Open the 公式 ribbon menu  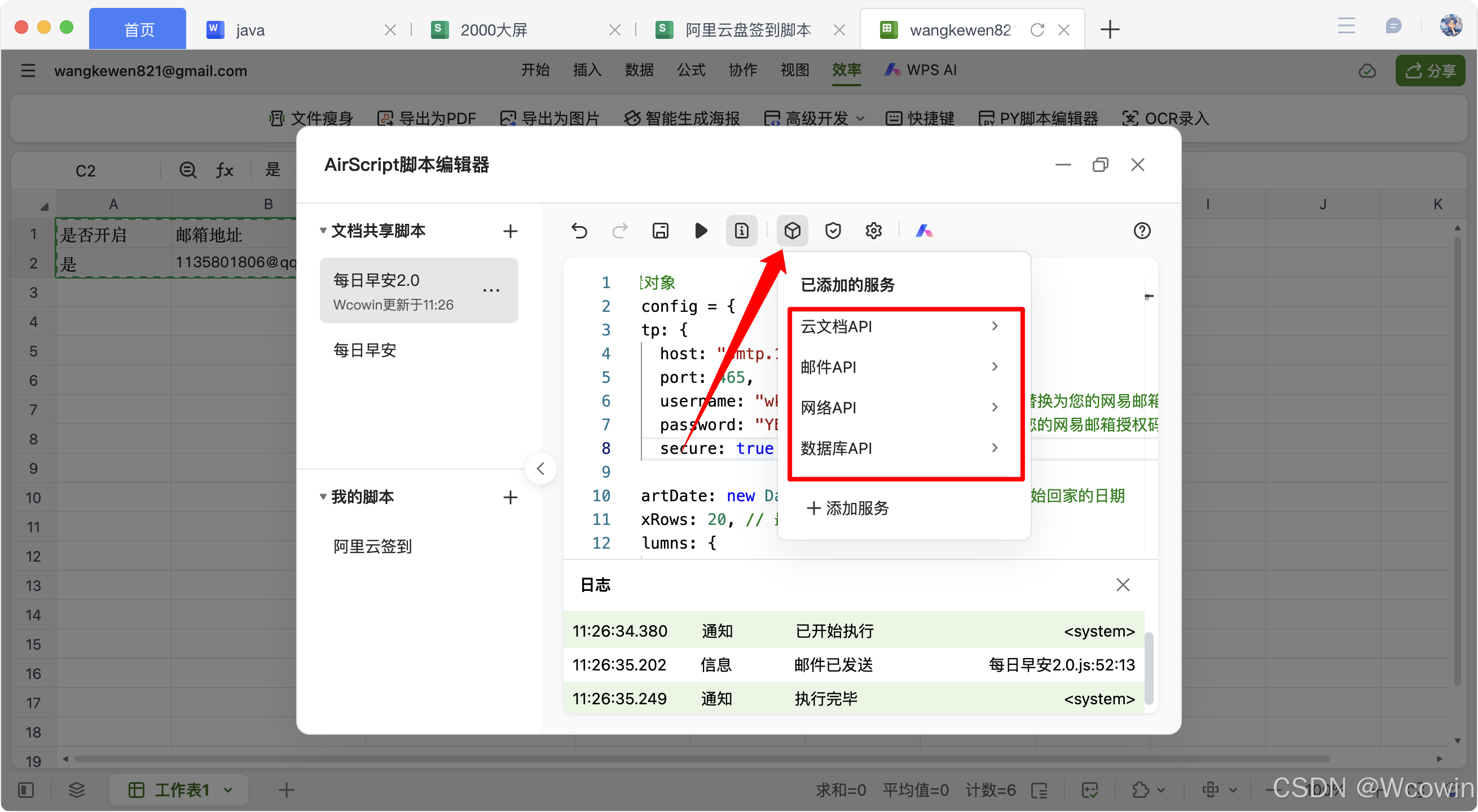[691, 70]
